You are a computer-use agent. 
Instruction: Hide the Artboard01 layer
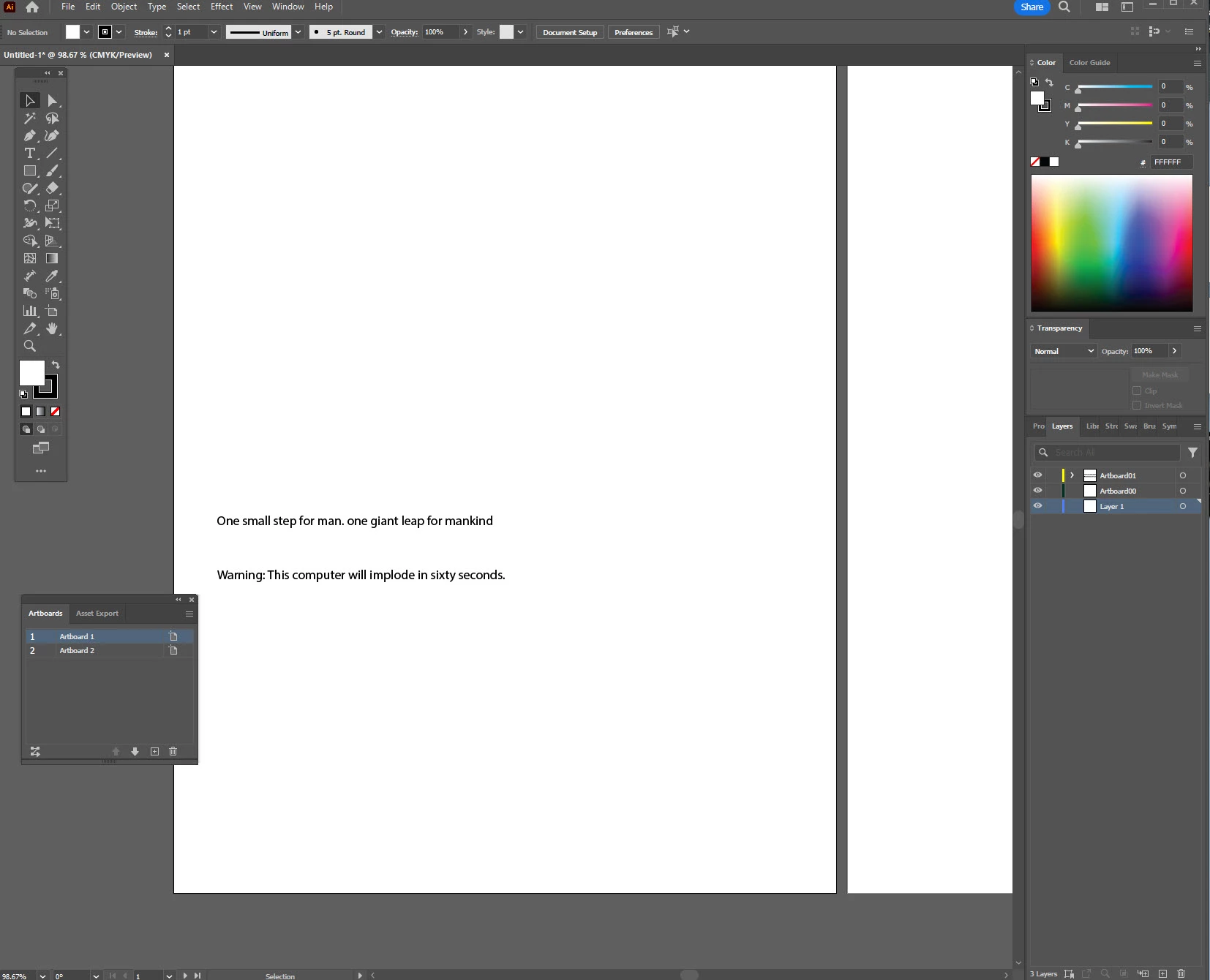coord(1037,475)
